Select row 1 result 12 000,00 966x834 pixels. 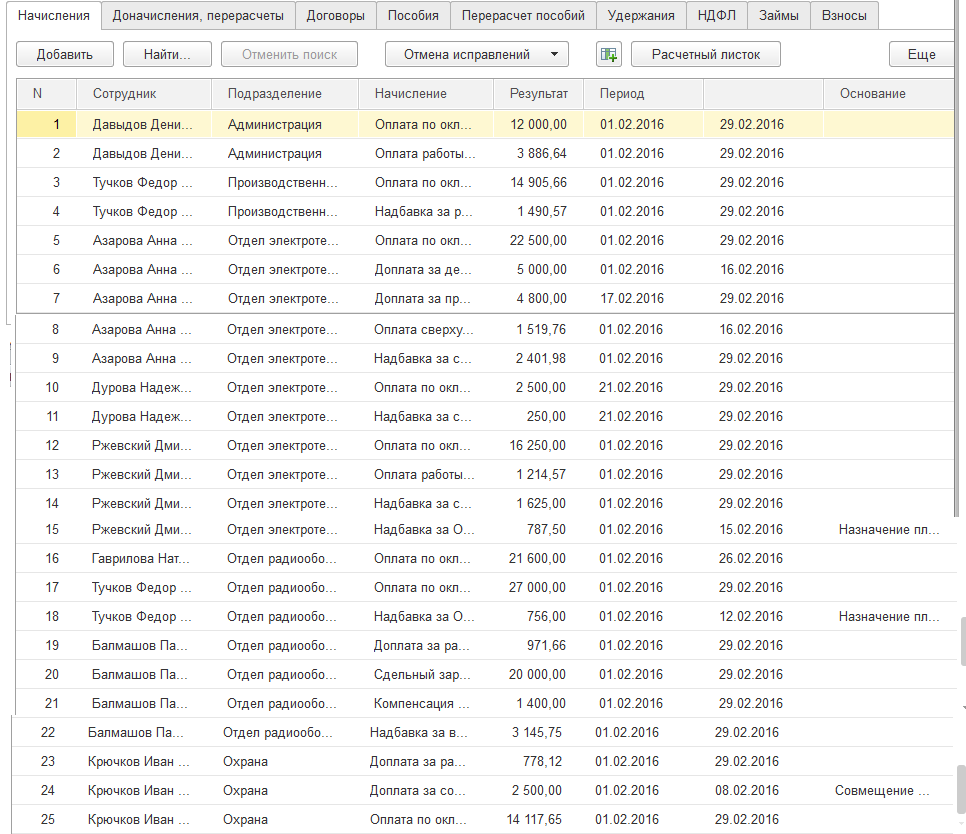pos(539,125)
